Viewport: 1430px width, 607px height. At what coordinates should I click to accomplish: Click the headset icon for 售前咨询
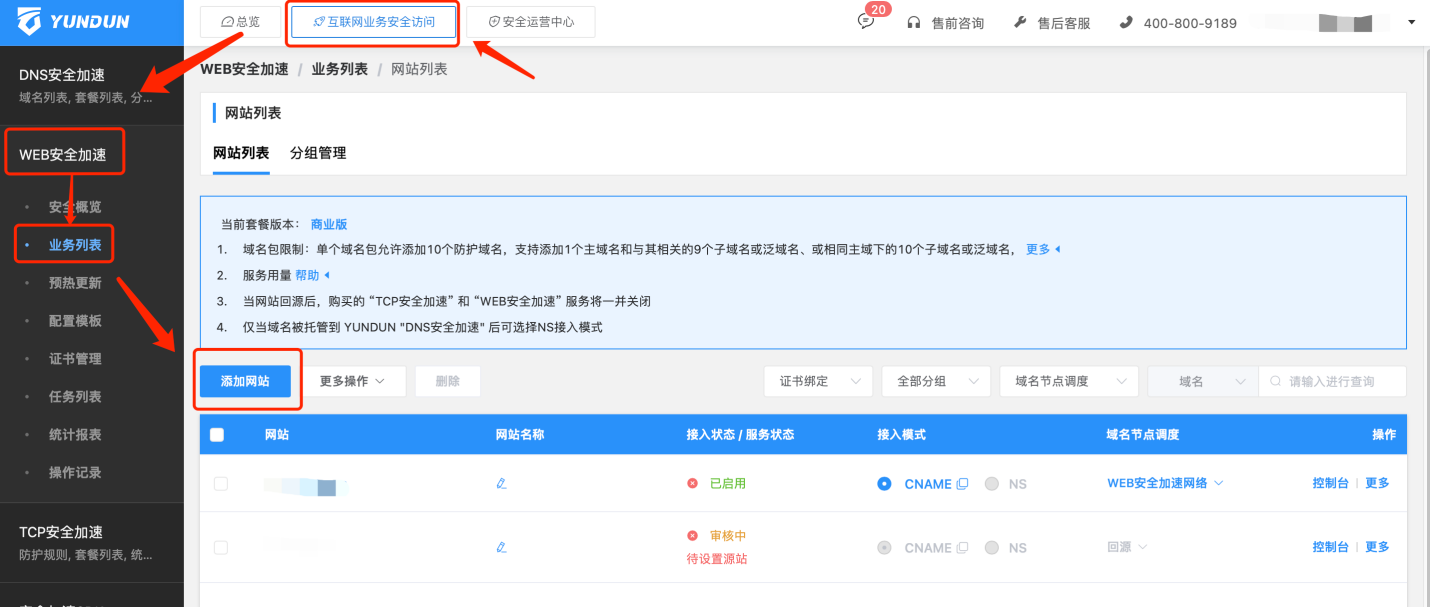click(x=913, y=22)
